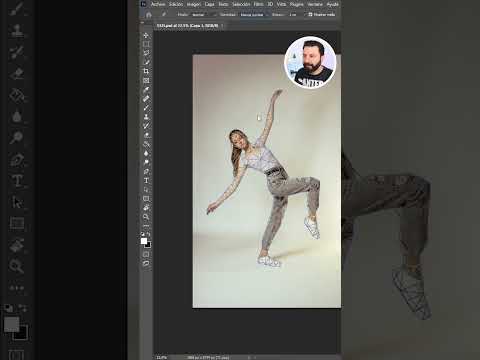The height and width of the screenshot is (360, 480).
Task: Click the Expansión value field
Action: click(x=293, y=15)
